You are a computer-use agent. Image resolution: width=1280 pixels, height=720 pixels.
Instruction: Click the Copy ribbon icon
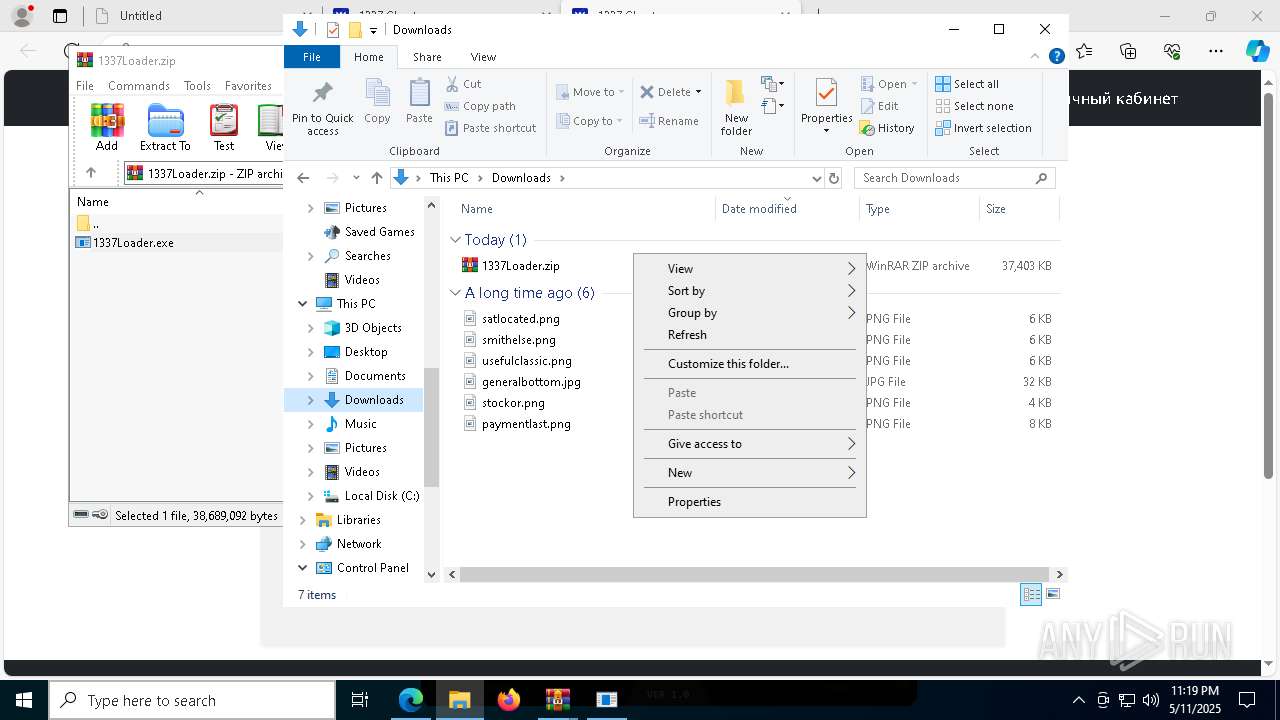[377, 101]
